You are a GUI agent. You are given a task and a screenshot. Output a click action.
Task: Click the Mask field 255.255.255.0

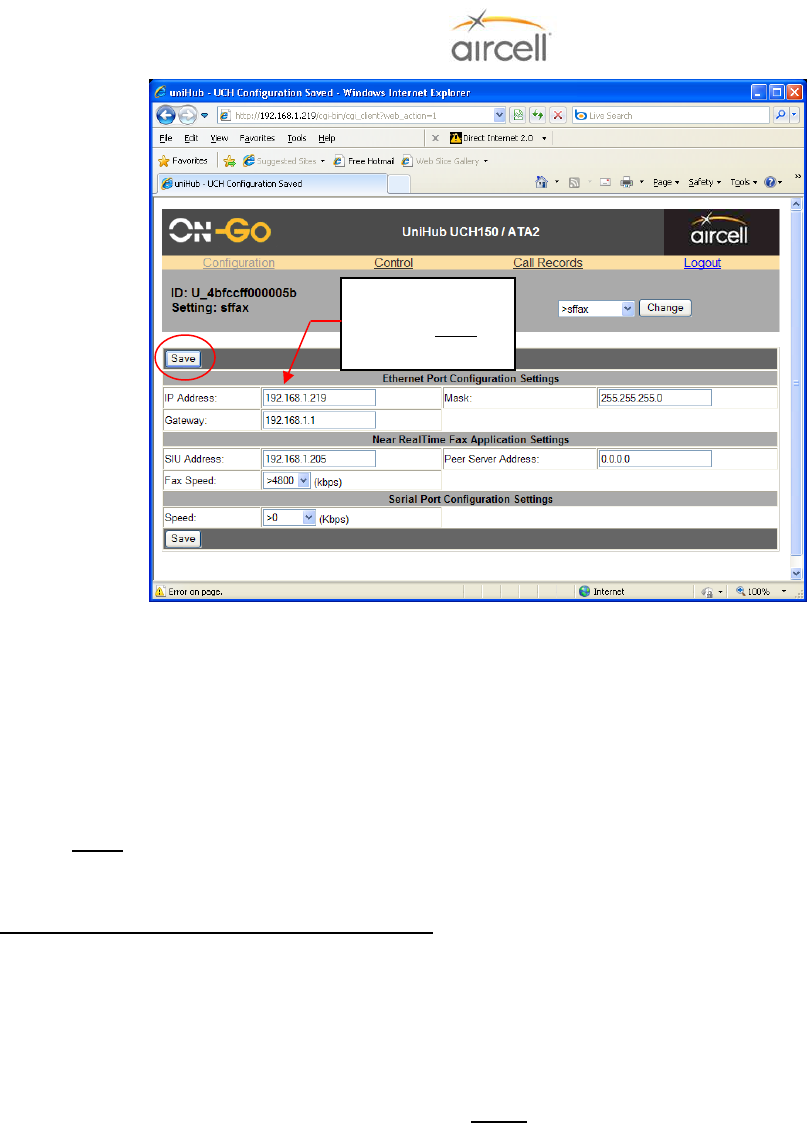click(654, 397)
